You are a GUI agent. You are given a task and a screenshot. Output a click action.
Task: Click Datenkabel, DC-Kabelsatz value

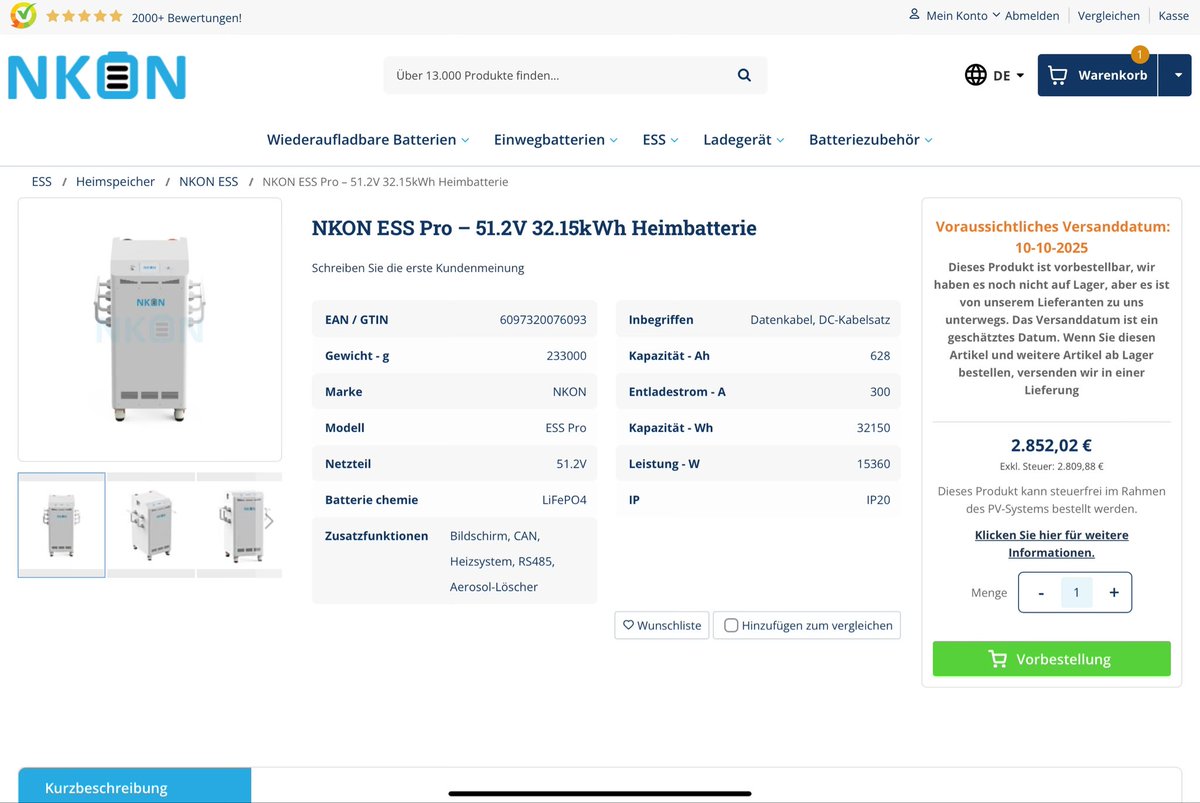point(820,320)
